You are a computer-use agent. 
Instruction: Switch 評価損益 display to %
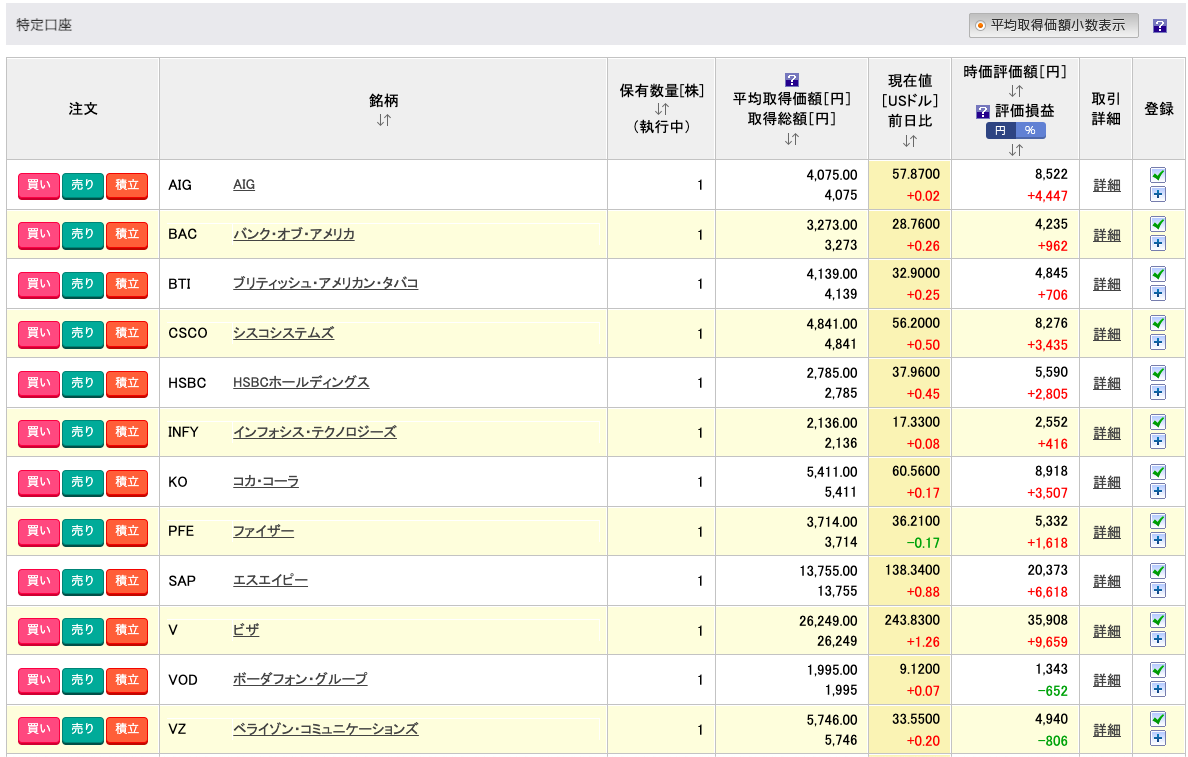[1030, 130]
